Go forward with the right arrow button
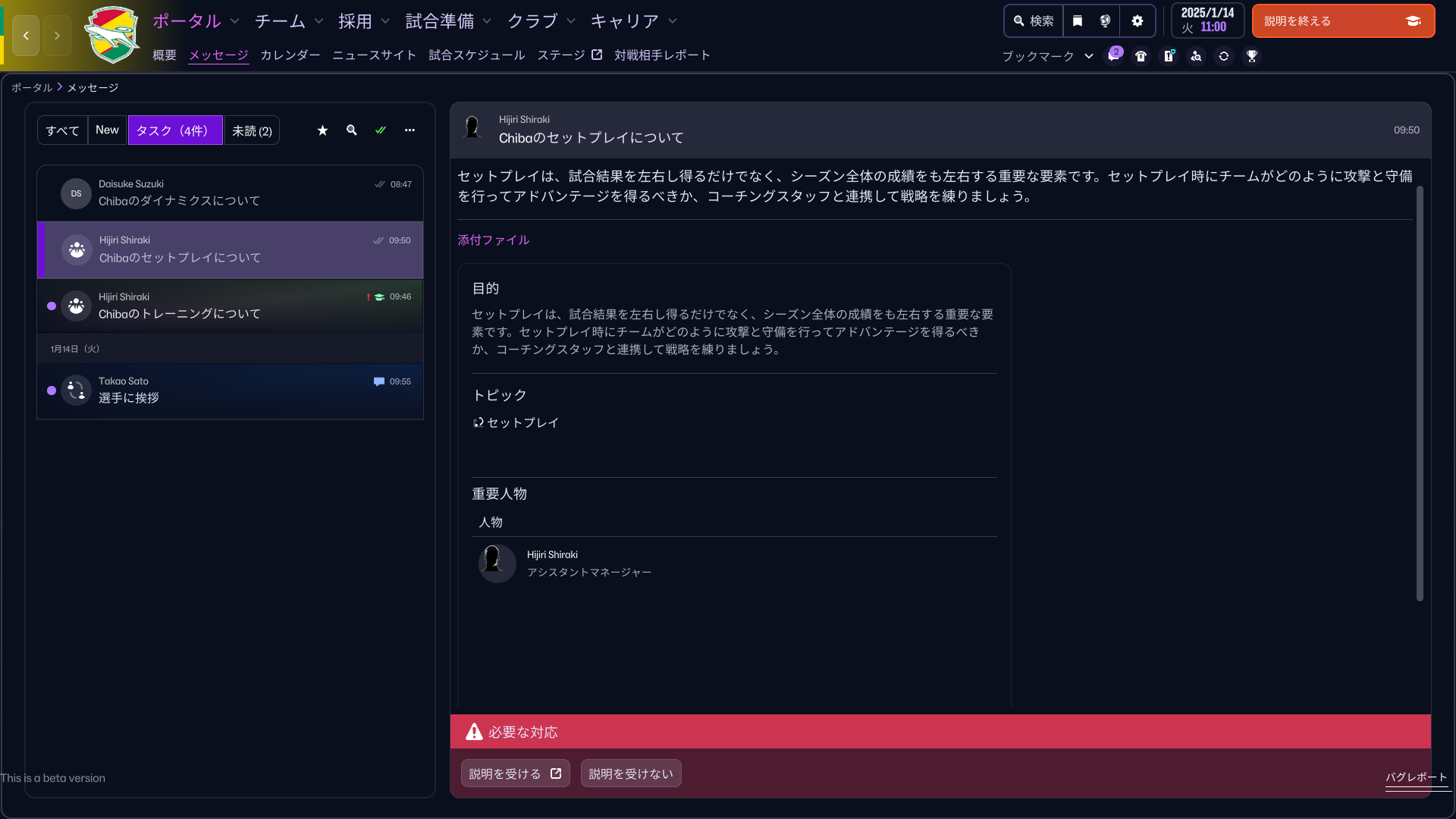This screenshot has height=819, width=1456. tap(57, 36)
